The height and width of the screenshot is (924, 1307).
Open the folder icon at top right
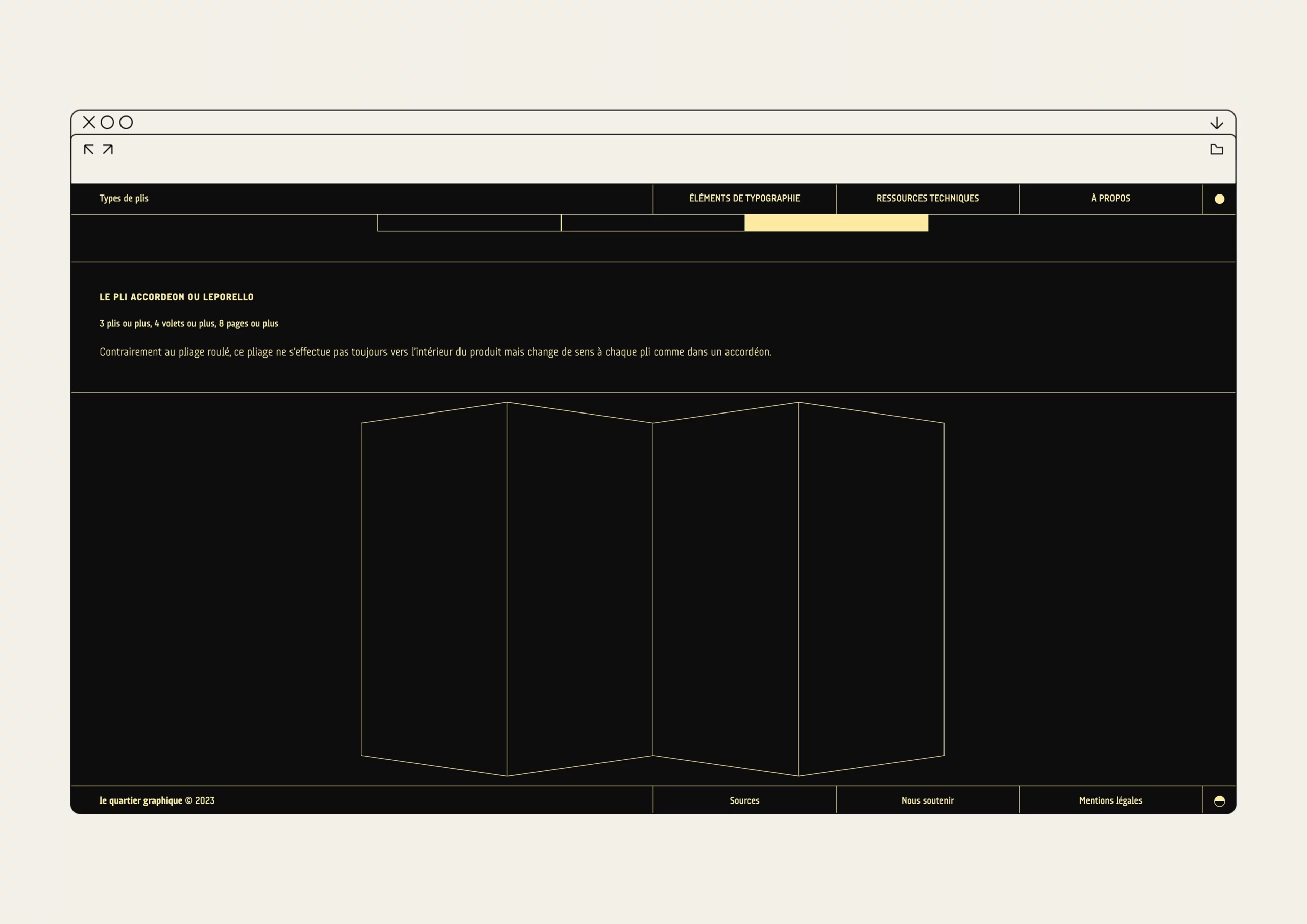point(1217,149)
